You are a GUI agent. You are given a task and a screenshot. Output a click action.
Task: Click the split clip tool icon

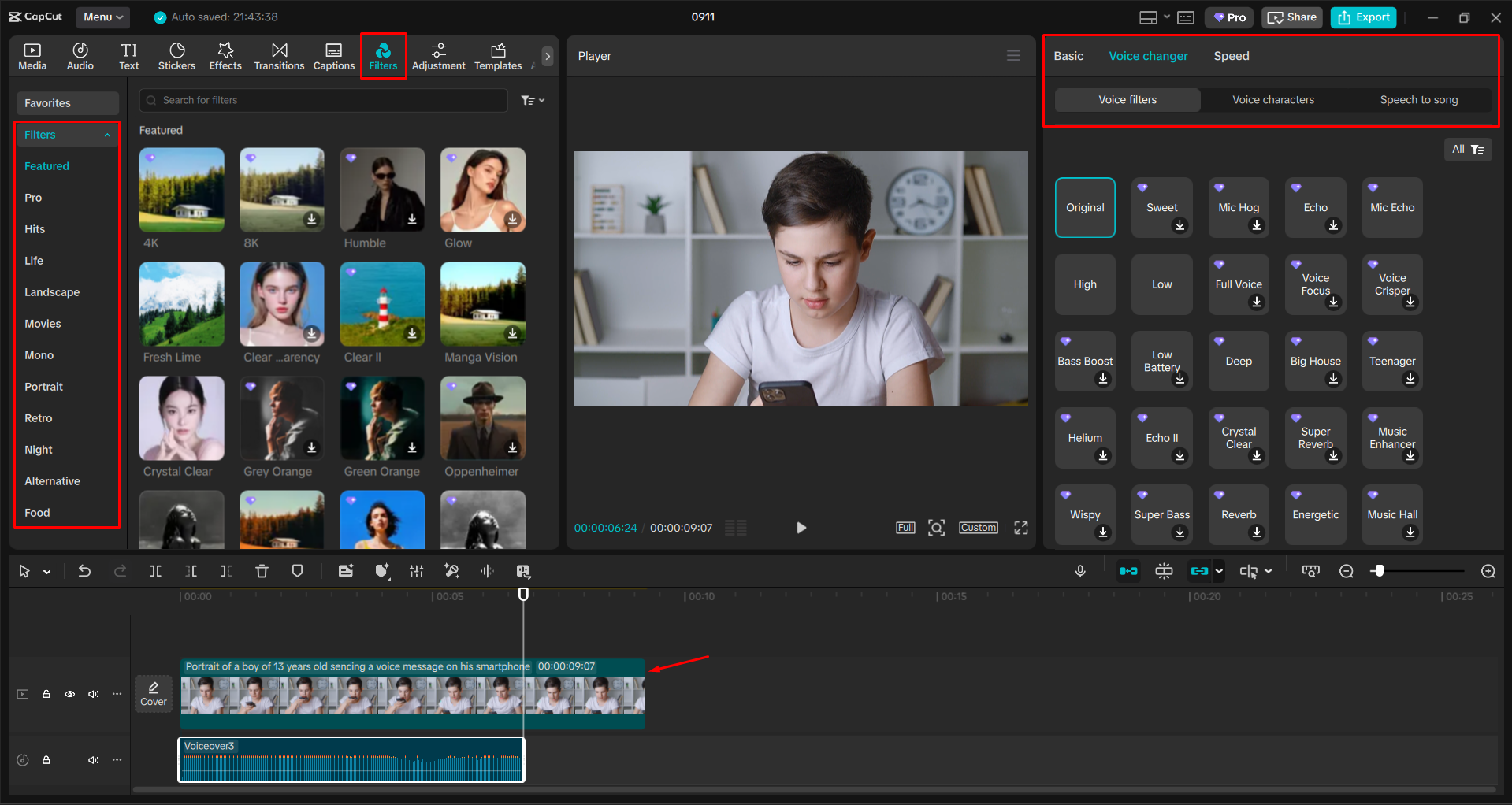click(x=155, y=571)
